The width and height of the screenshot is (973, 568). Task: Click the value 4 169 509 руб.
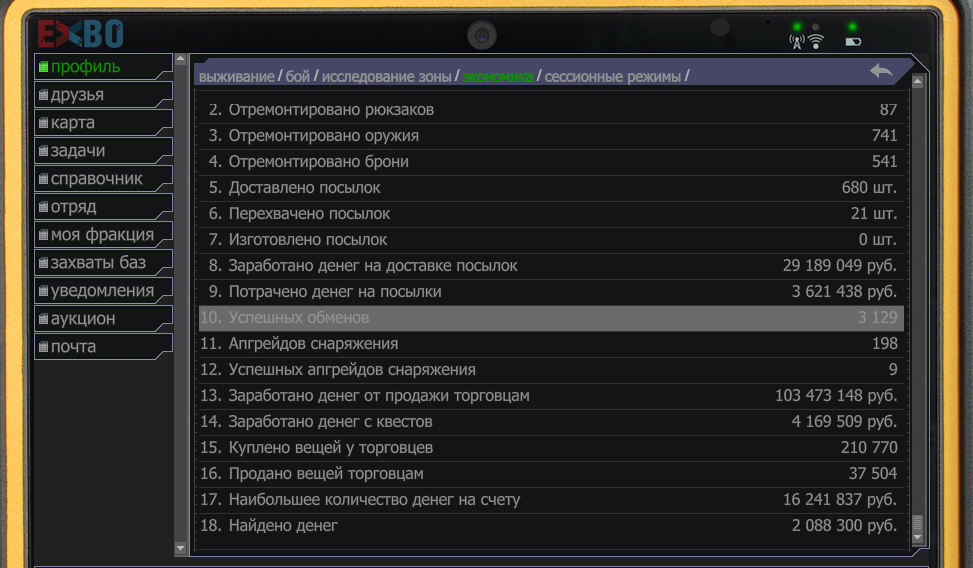(844, 421)
